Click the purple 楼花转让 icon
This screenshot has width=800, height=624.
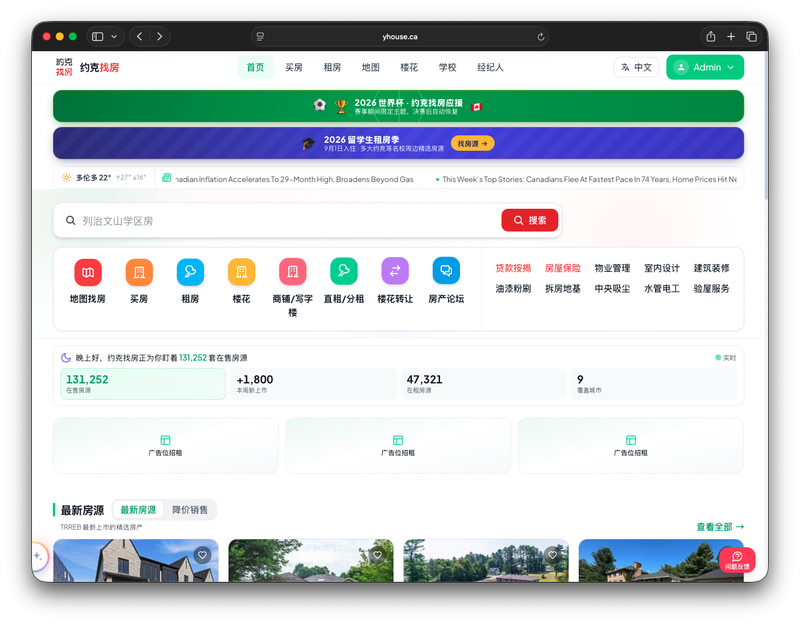[x=395, y=271]
